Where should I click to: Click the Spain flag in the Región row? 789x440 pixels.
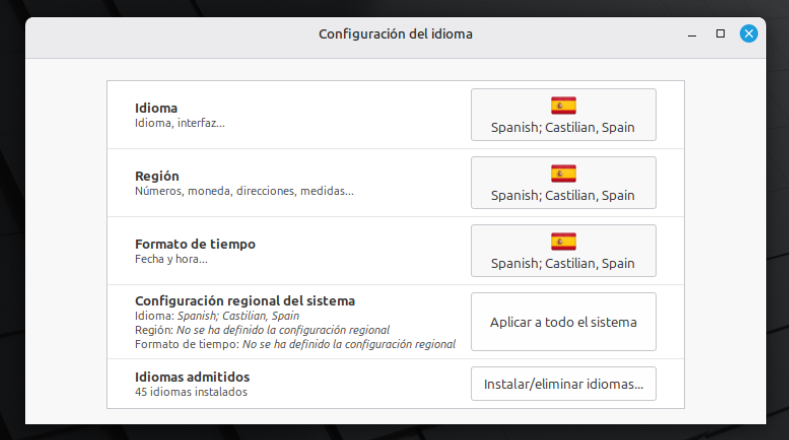tap(563, 173)
